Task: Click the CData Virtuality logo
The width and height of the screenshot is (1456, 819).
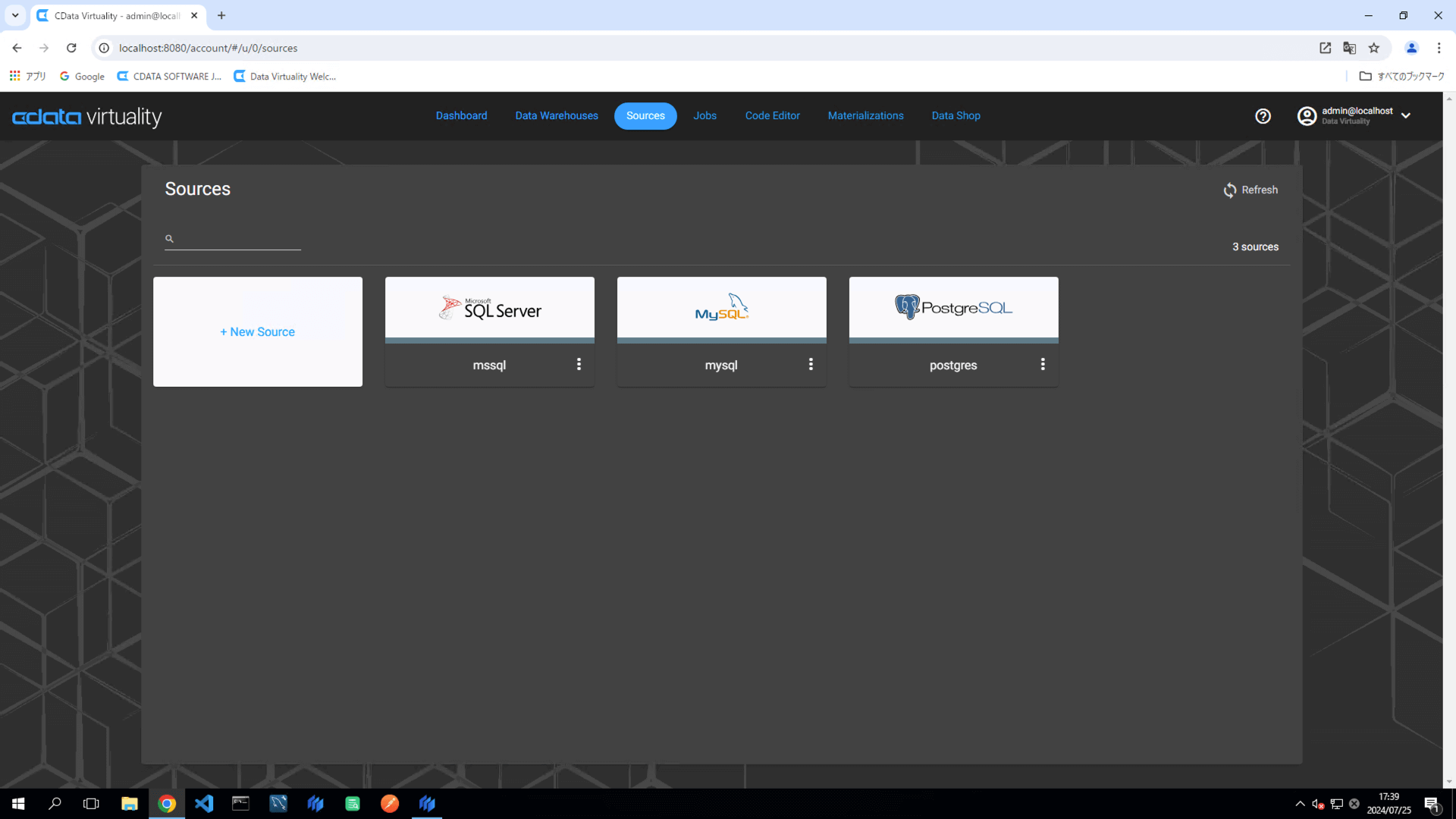Action: (86, 118)
